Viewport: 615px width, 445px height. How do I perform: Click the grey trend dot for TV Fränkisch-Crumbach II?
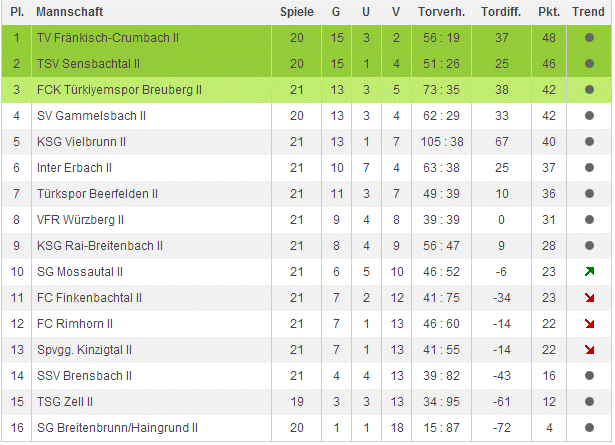pyautogui.click(x=589, y=37)
